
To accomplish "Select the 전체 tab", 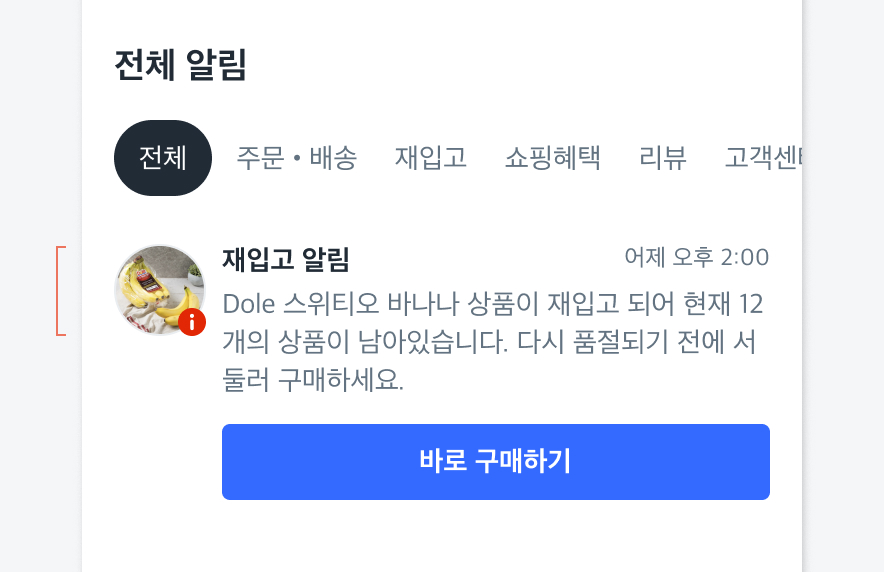I will pyautogui.click(x=163, y=158).
